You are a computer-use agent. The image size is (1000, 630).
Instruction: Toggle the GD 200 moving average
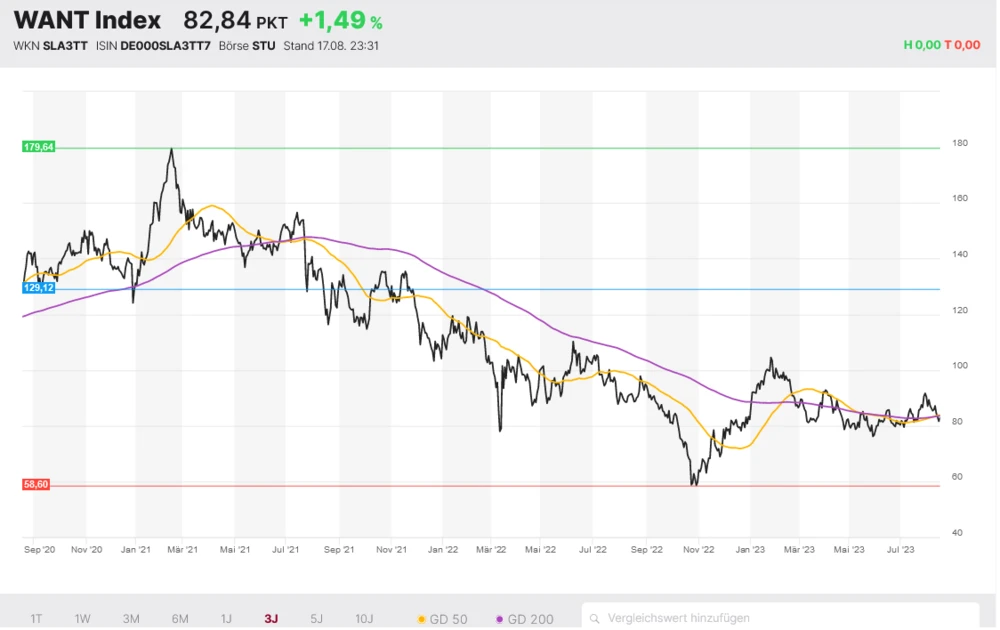(524, 619)
